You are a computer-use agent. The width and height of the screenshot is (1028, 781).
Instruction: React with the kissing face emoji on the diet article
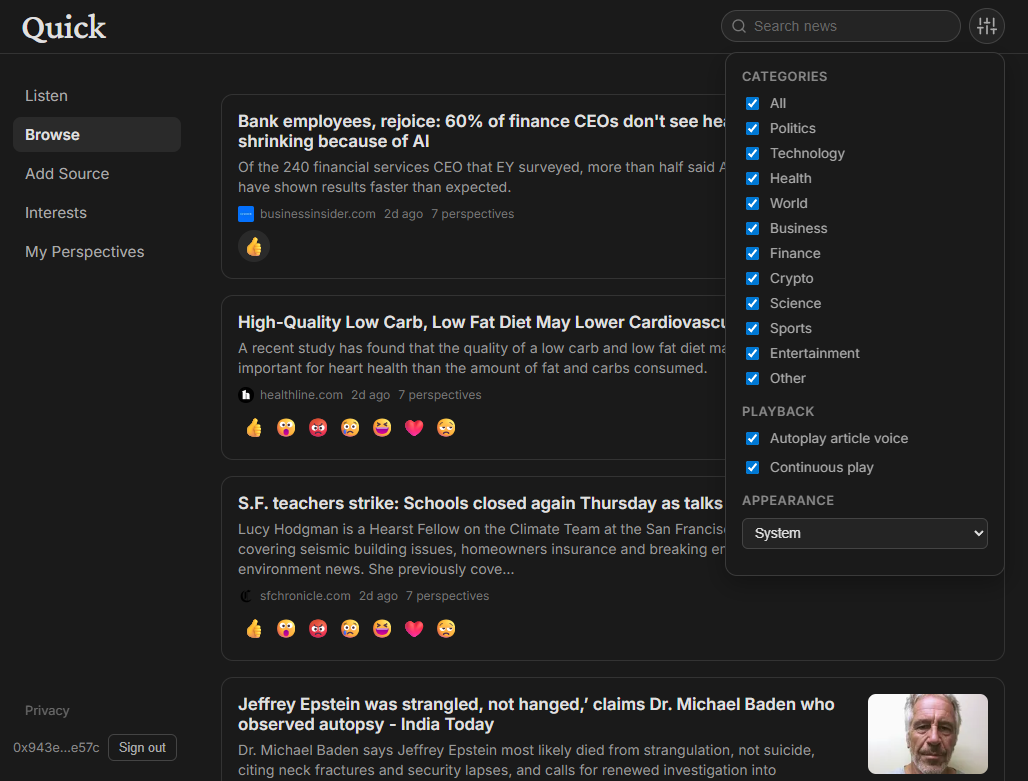click(286, 427)
